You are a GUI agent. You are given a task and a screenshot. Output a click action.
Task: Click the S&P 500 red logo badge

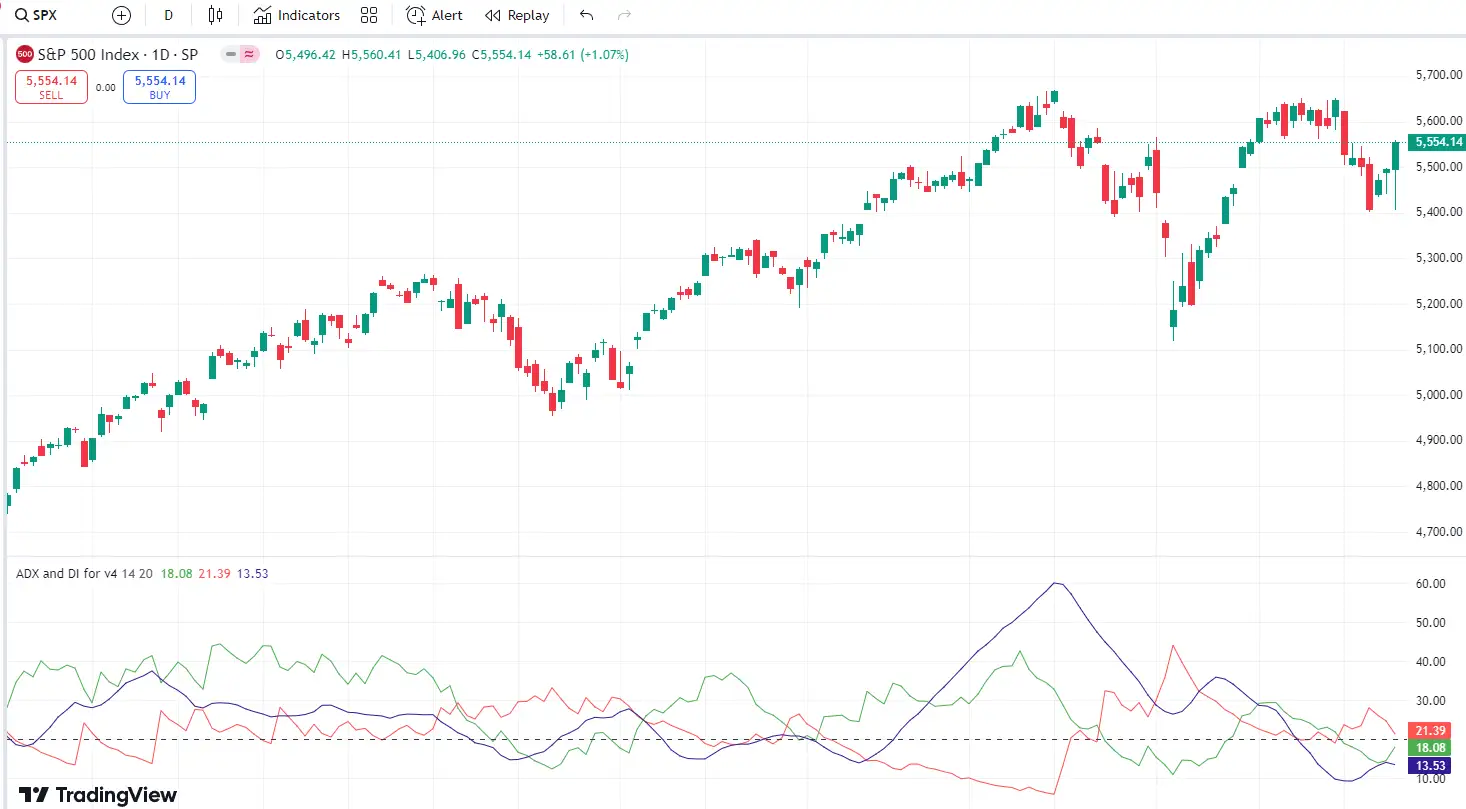[x=22, y=54]
